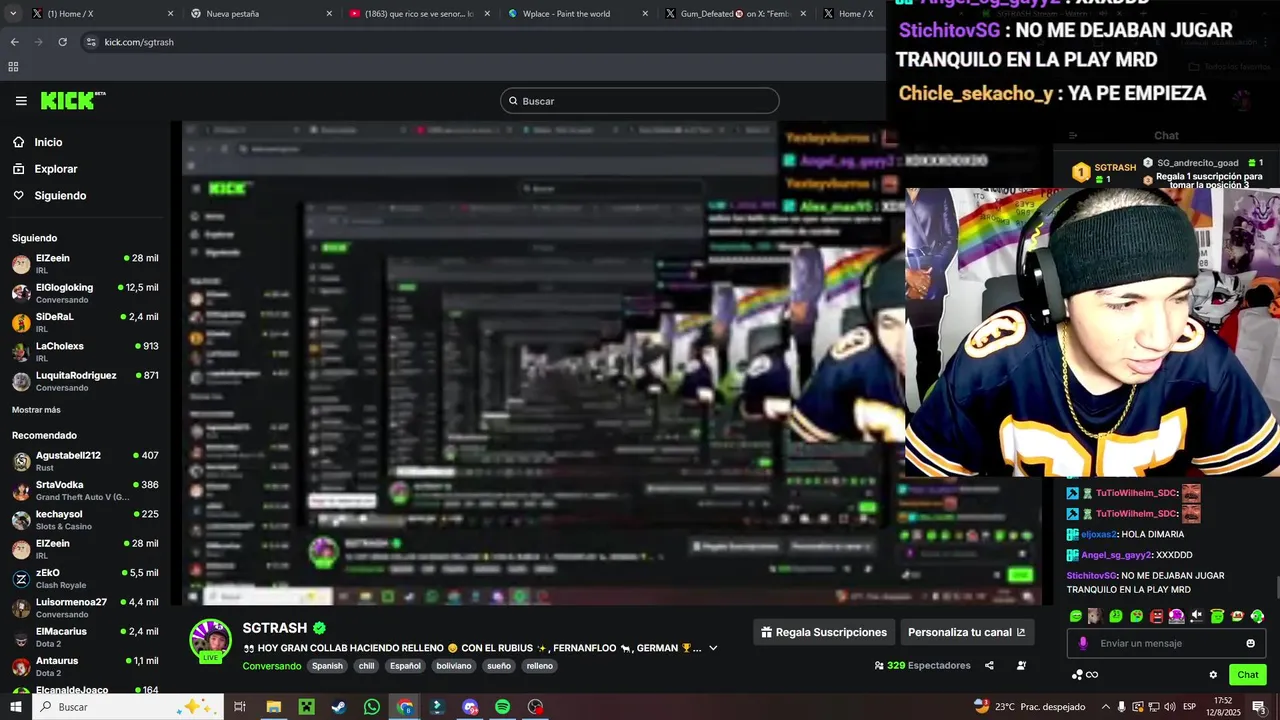Insert the muted speaker emote
The image size is (1280, 720).
(1197, 616)
